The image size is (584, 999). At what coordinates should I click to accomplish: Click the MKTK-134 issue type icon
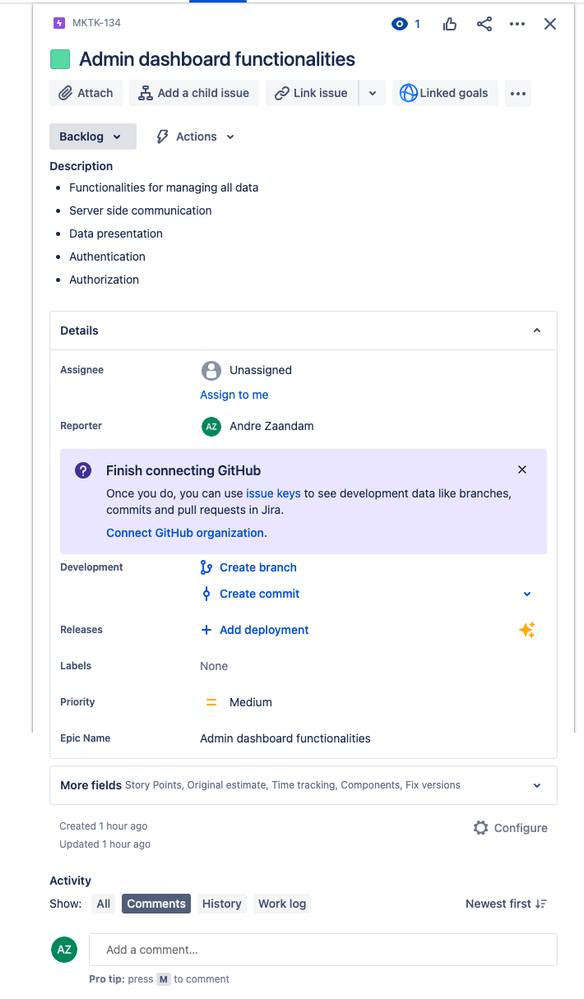tap(59, 23)
